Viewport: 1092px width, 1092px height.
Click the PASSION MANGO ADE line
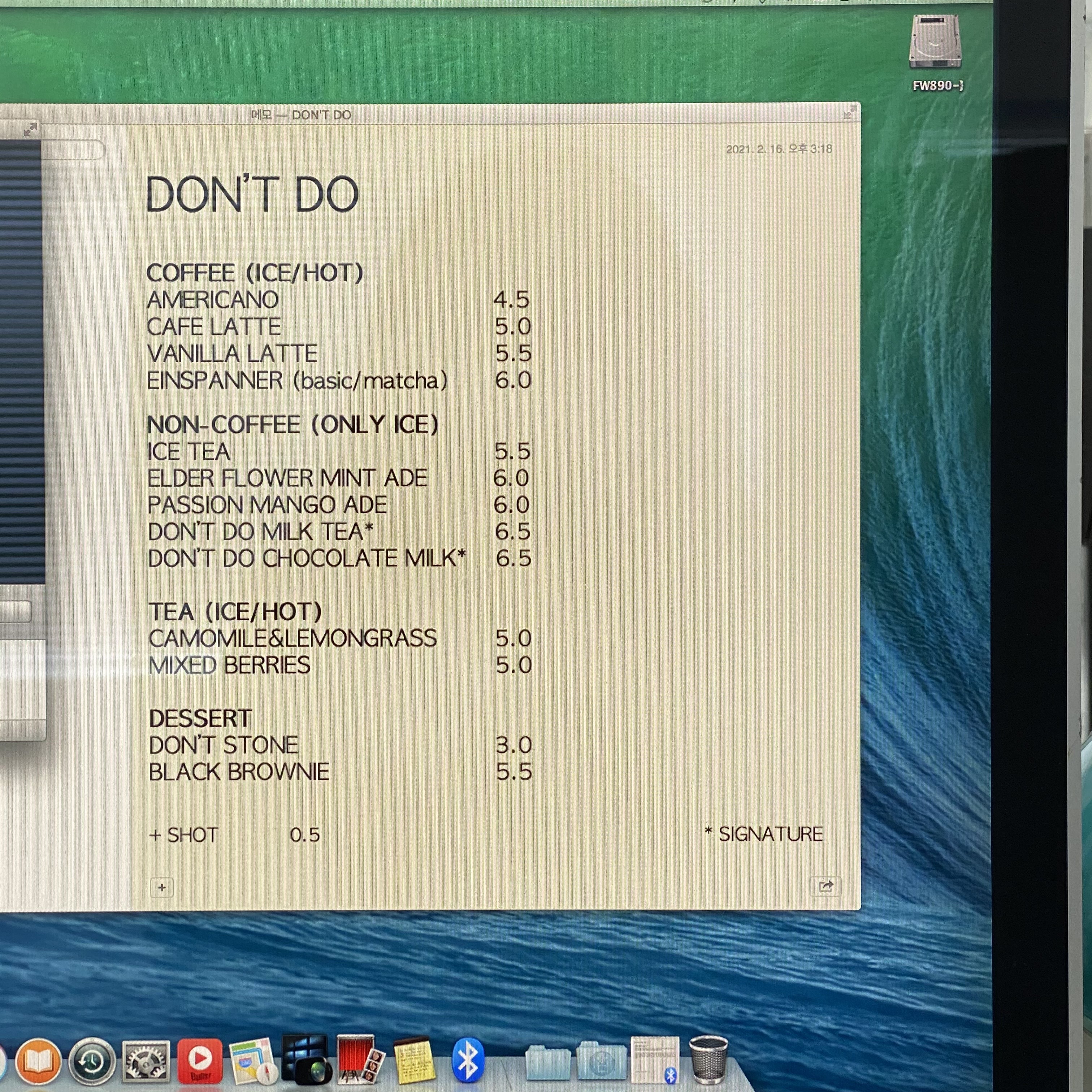[x=267, y=505]
